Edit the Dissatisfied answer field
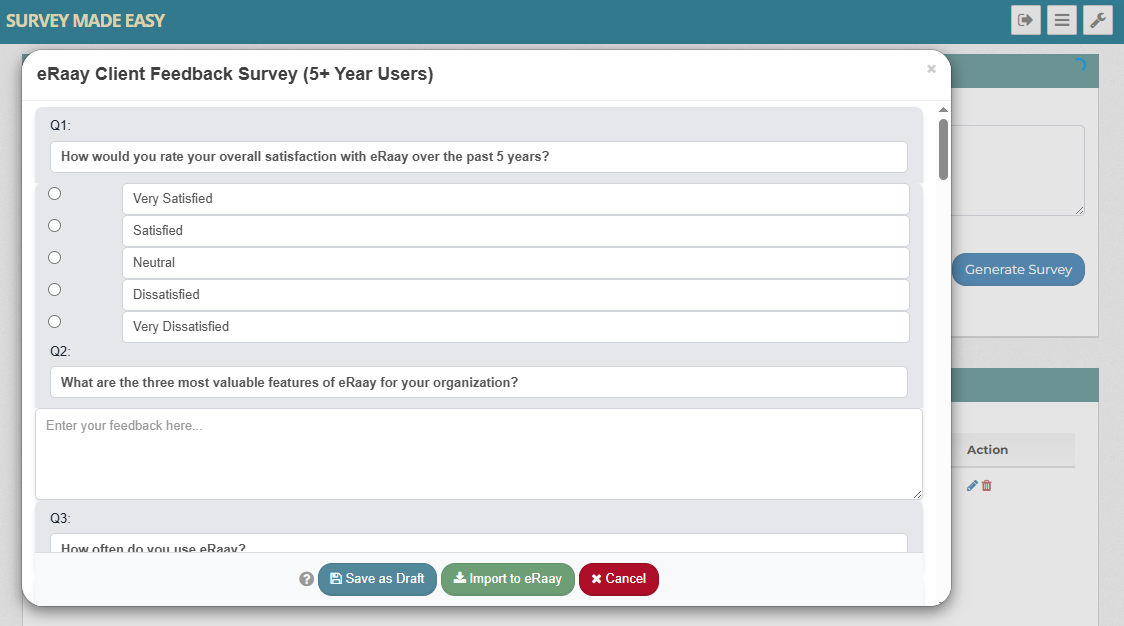 click(x=515, y=295)
